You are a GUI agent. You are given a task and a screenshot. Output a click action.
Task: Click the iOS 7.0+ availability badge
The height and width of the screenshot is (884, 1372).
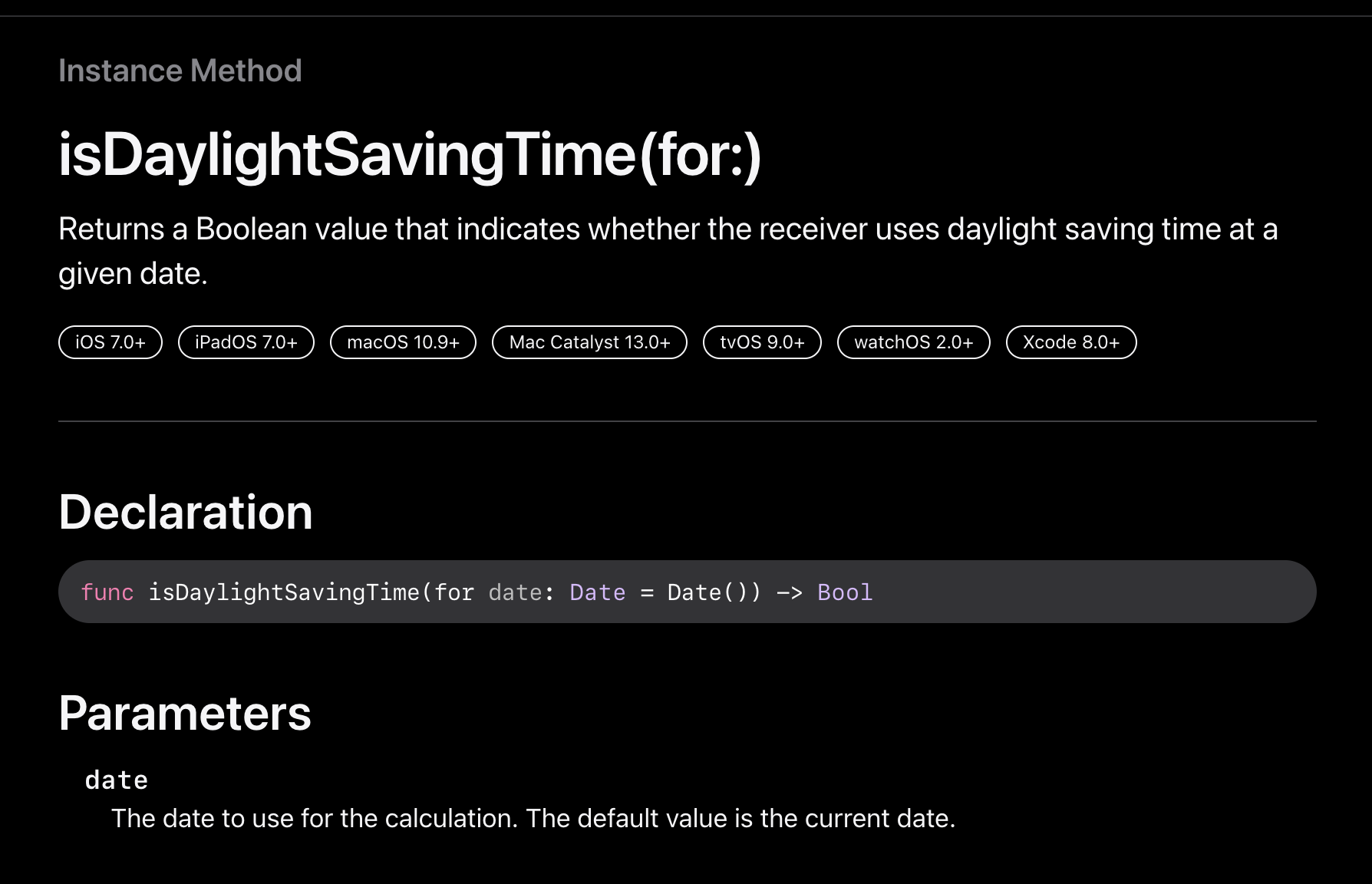pyautogui.click(x=110, y=342)
